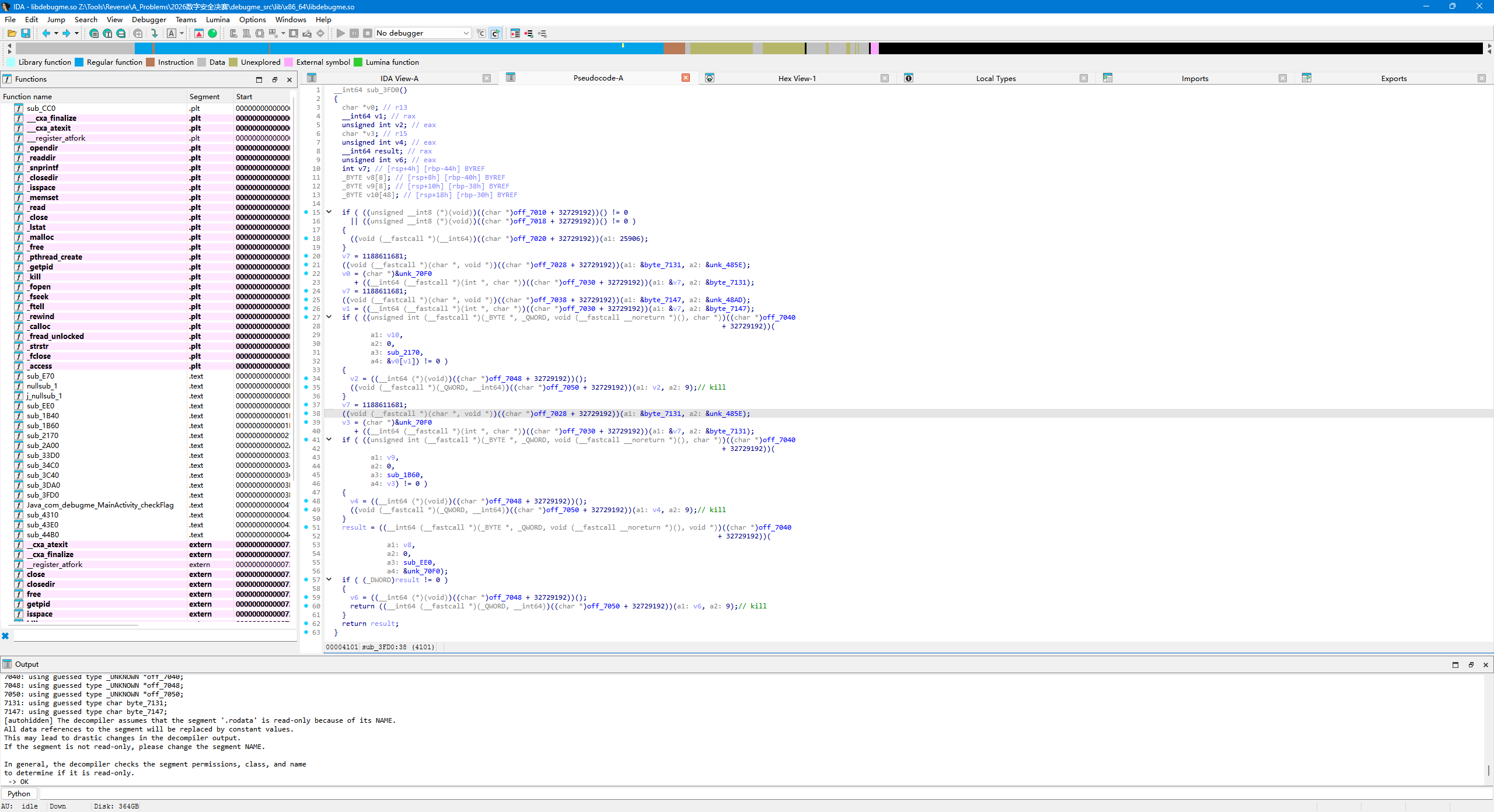Collapse the if block at line 57

[x=329, y=580]
